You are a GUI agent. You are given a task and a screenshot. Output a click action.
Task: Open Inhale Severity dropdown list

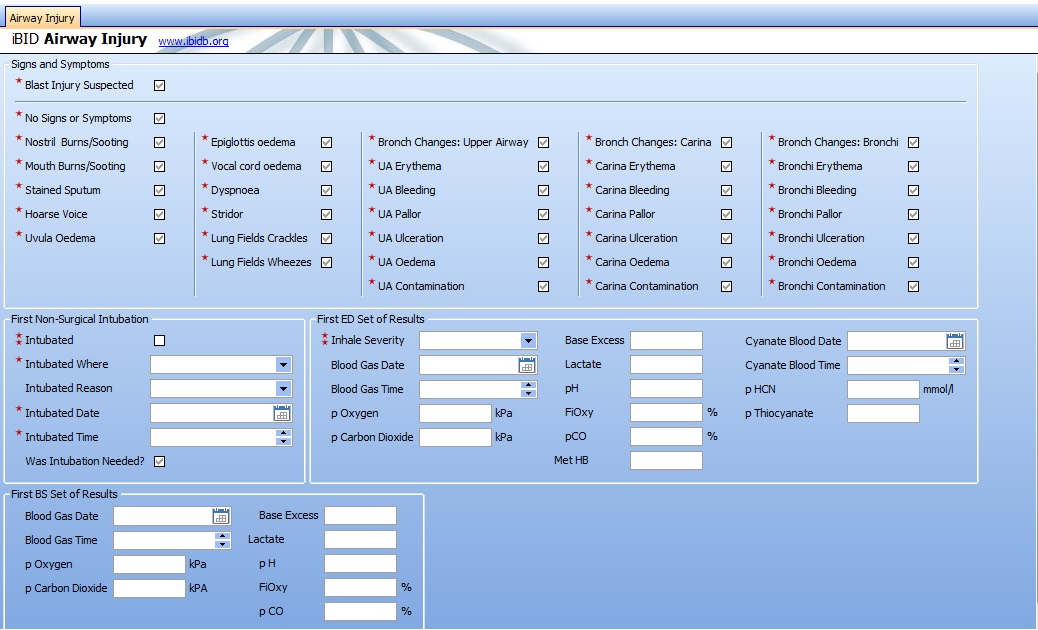528,341
